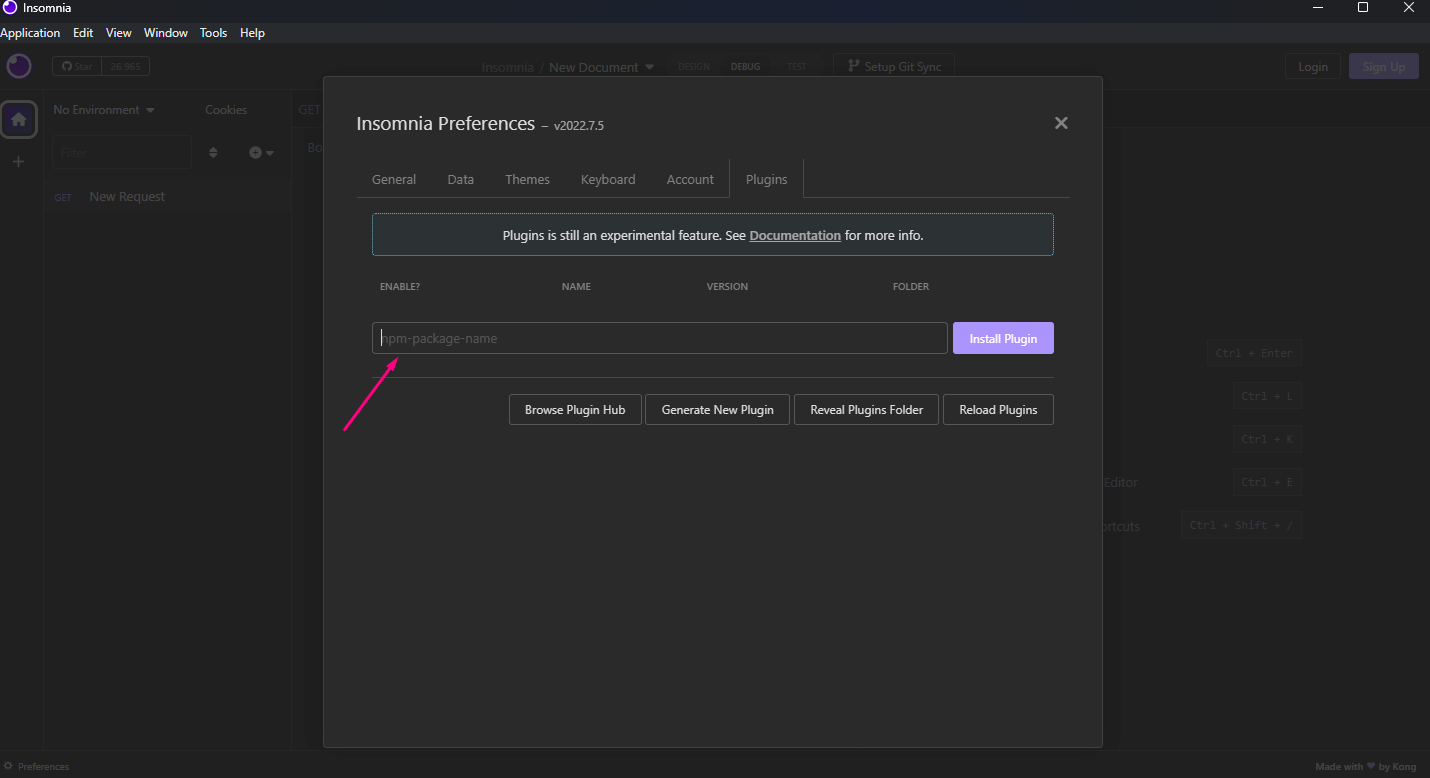This screenshot has width=1430, height=778.
Task: Click Setup Git Sync button
Action: point(894,66)
